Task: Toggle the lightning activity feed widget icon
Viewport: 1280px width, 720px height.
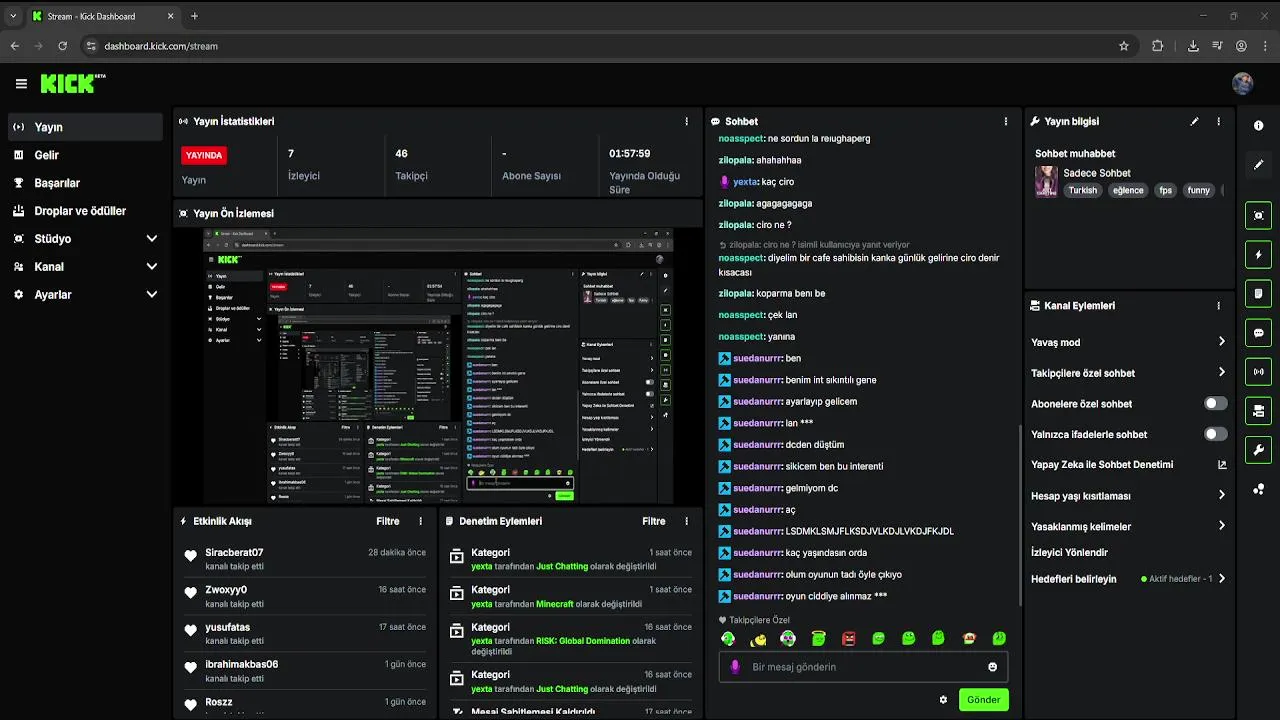Action: (x=1258, y=254)
